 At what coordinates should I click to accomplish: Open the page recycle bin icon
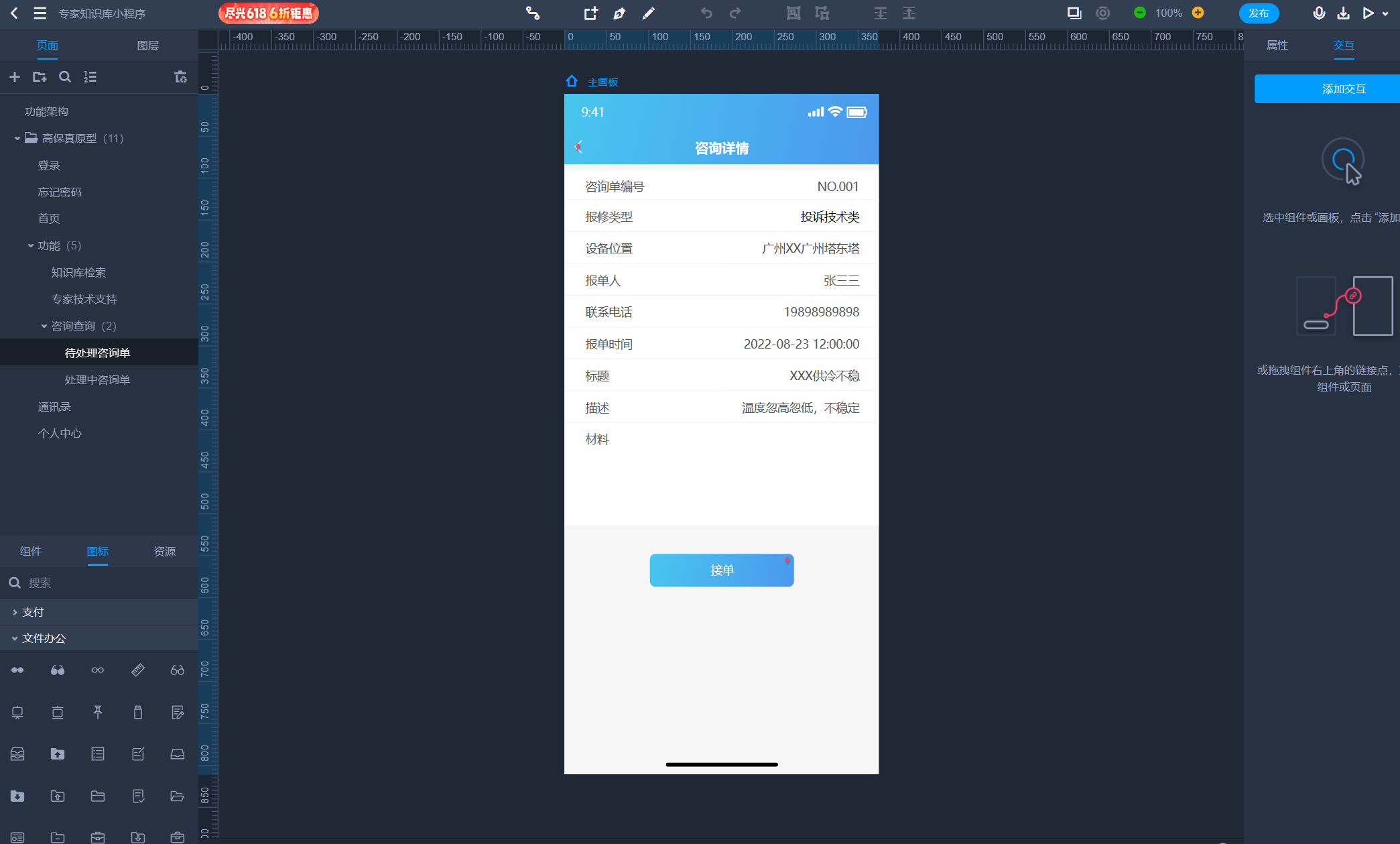coord(180,77)
